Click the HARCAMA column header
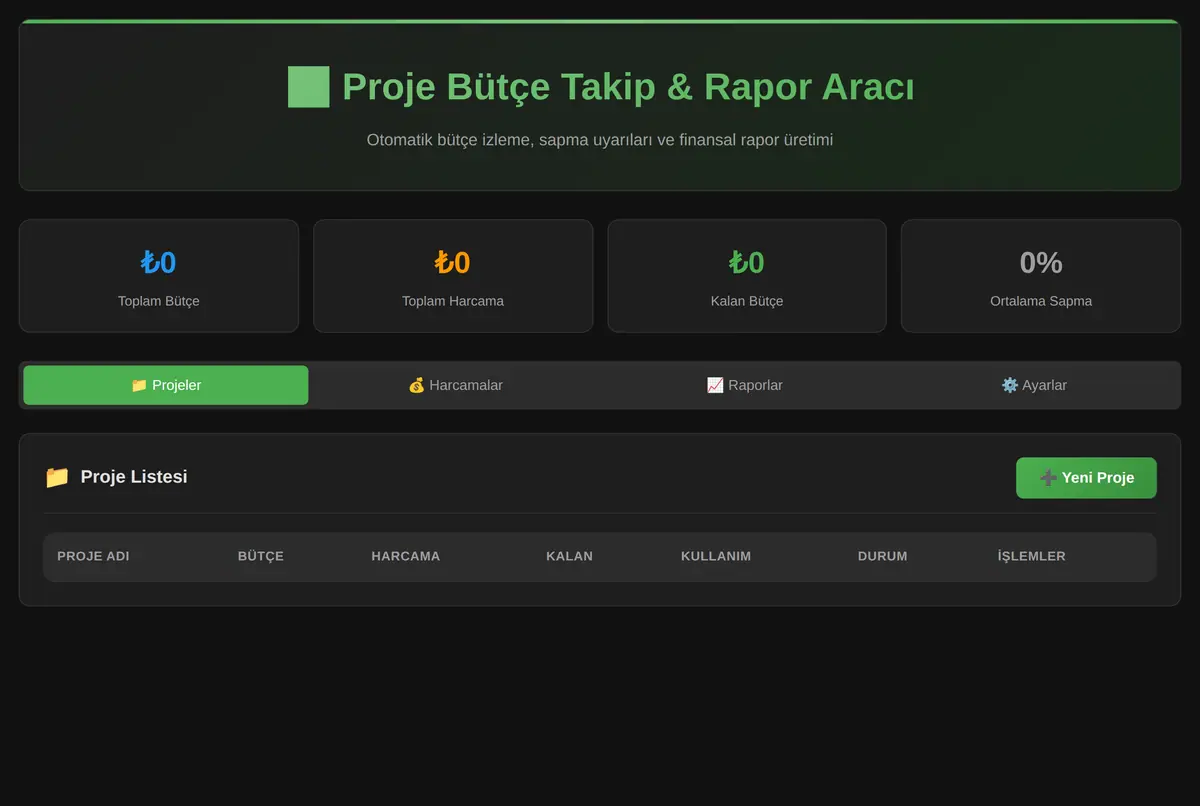Screen dimensions: 1200x806 [x=406, y=556]
